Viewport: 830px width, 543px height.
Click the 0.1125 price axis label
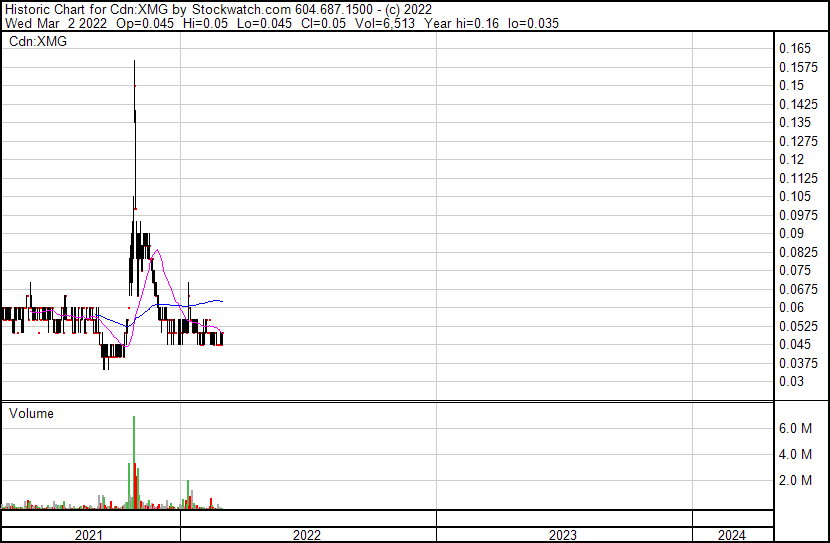coord(798,178)
